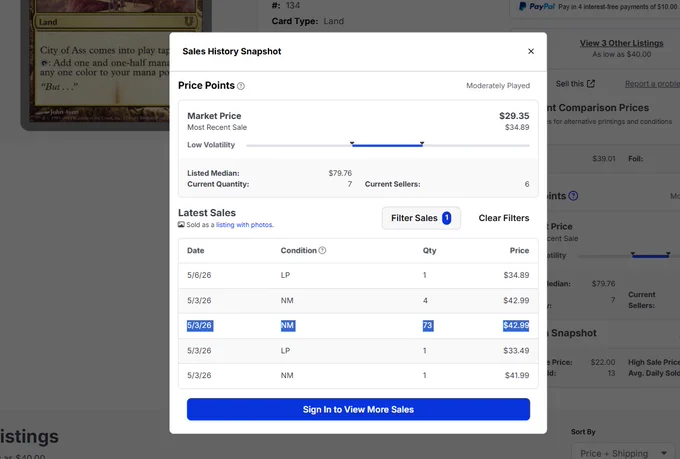Click the 5/6/26 LP sale row date
Image resolution: width=680 pixels, height=459 pixels.
click(199, 275)
